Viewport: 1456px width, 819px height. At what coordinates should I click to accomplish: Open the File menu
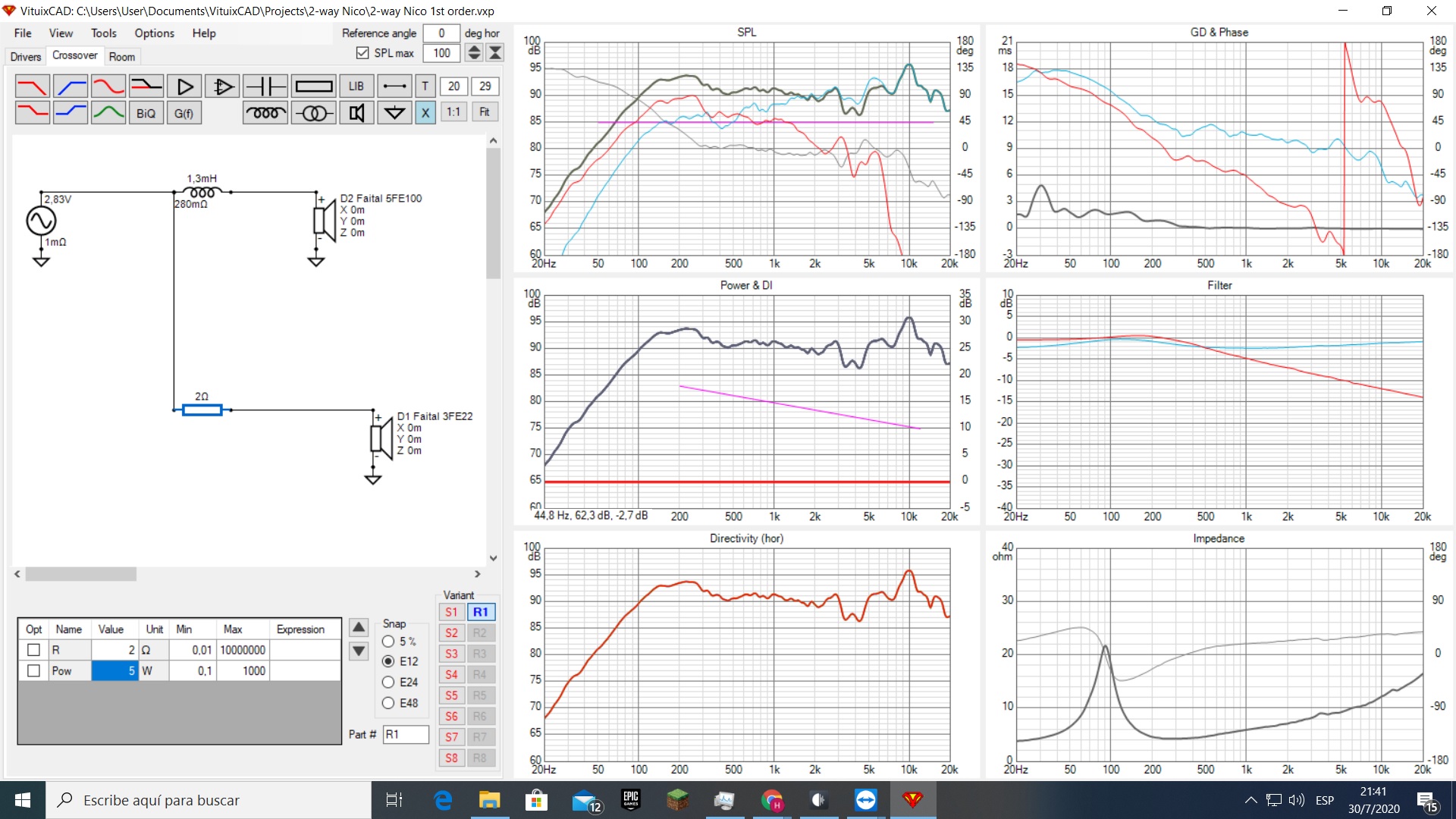click(x=23, y=33)
